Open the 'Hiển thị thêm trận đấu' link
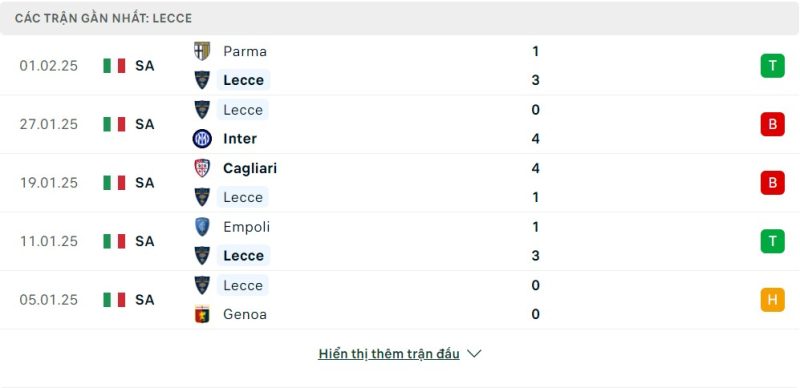 [x=389, y=354]
